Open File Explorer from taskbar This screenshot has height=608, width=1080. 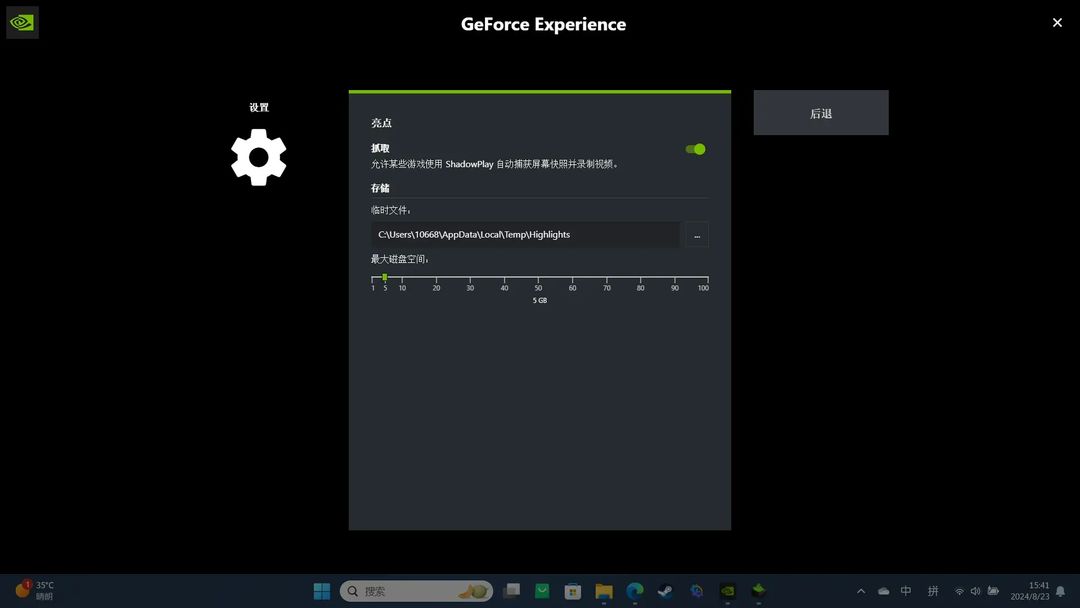pyautogui.click(x=603, y=591)
